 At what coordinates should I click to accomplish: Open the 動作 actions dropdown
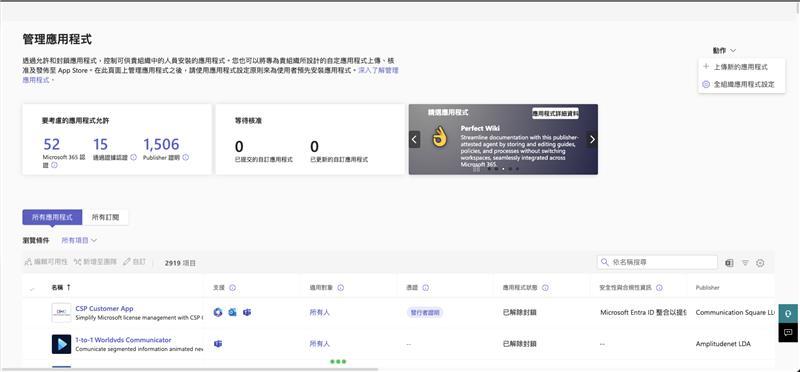tap(724, 51)
